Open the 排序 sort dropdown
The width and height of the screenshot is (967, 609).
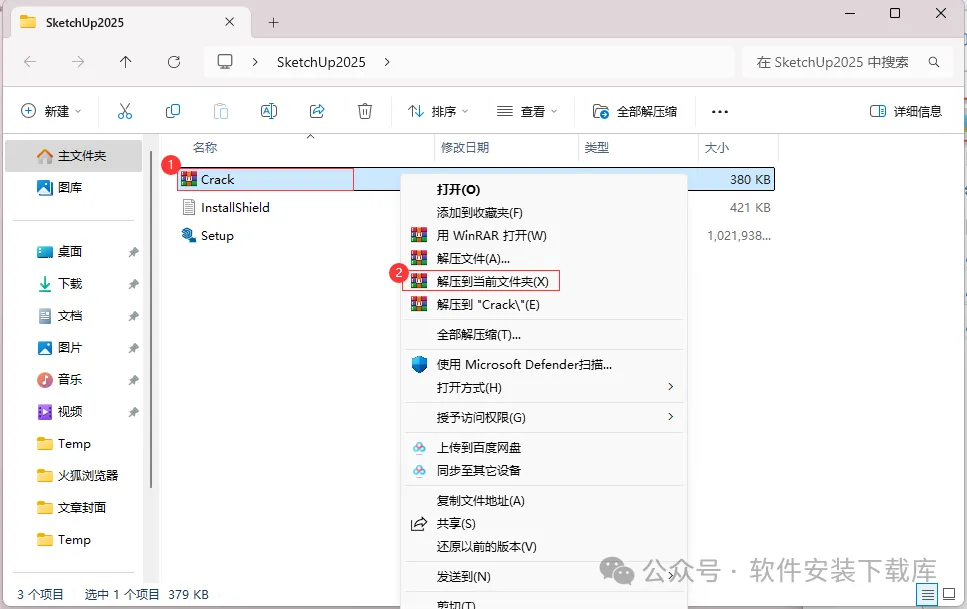[x=438, y=111]
